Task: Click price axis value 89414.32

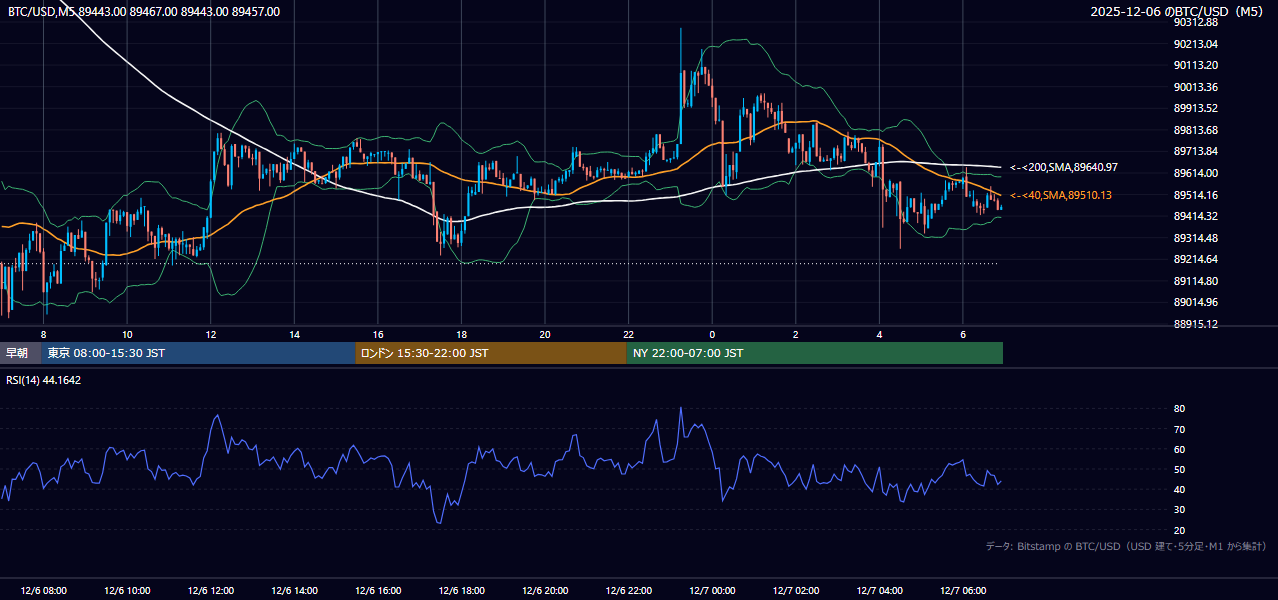Action: 1196,216
